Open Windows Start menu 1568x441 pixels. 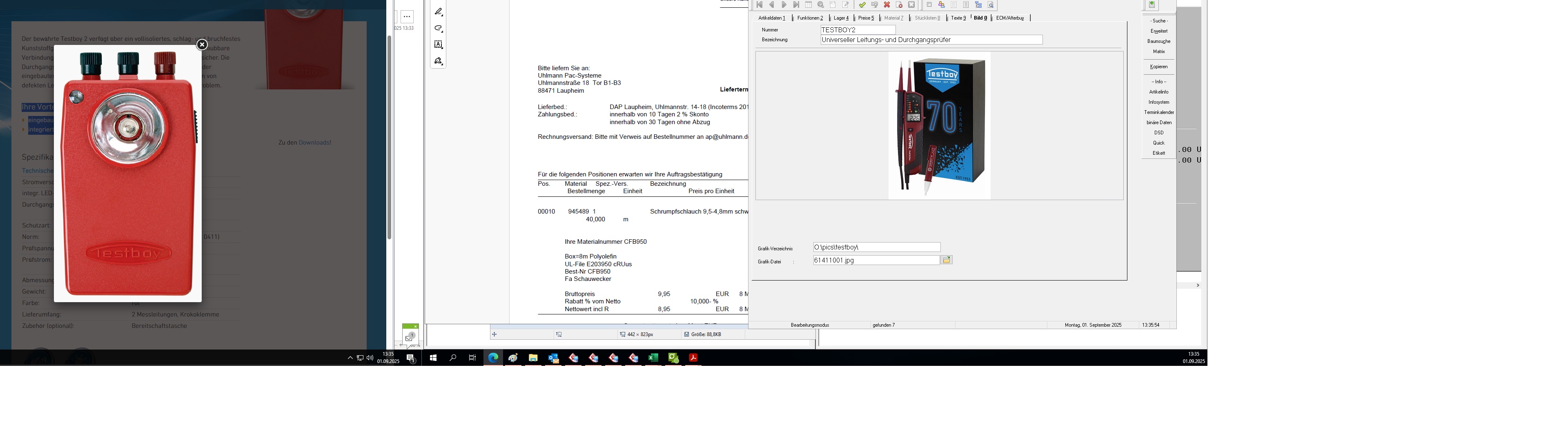click(433, 358)
